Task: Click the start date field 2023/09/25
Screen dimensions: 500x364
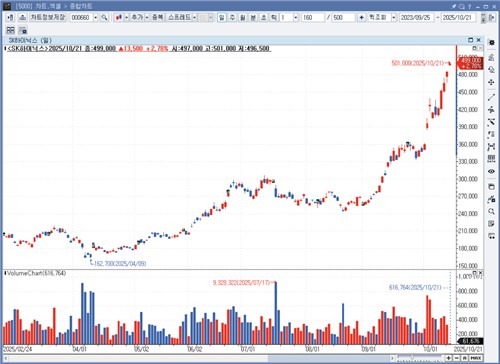Action: point(417,17)
